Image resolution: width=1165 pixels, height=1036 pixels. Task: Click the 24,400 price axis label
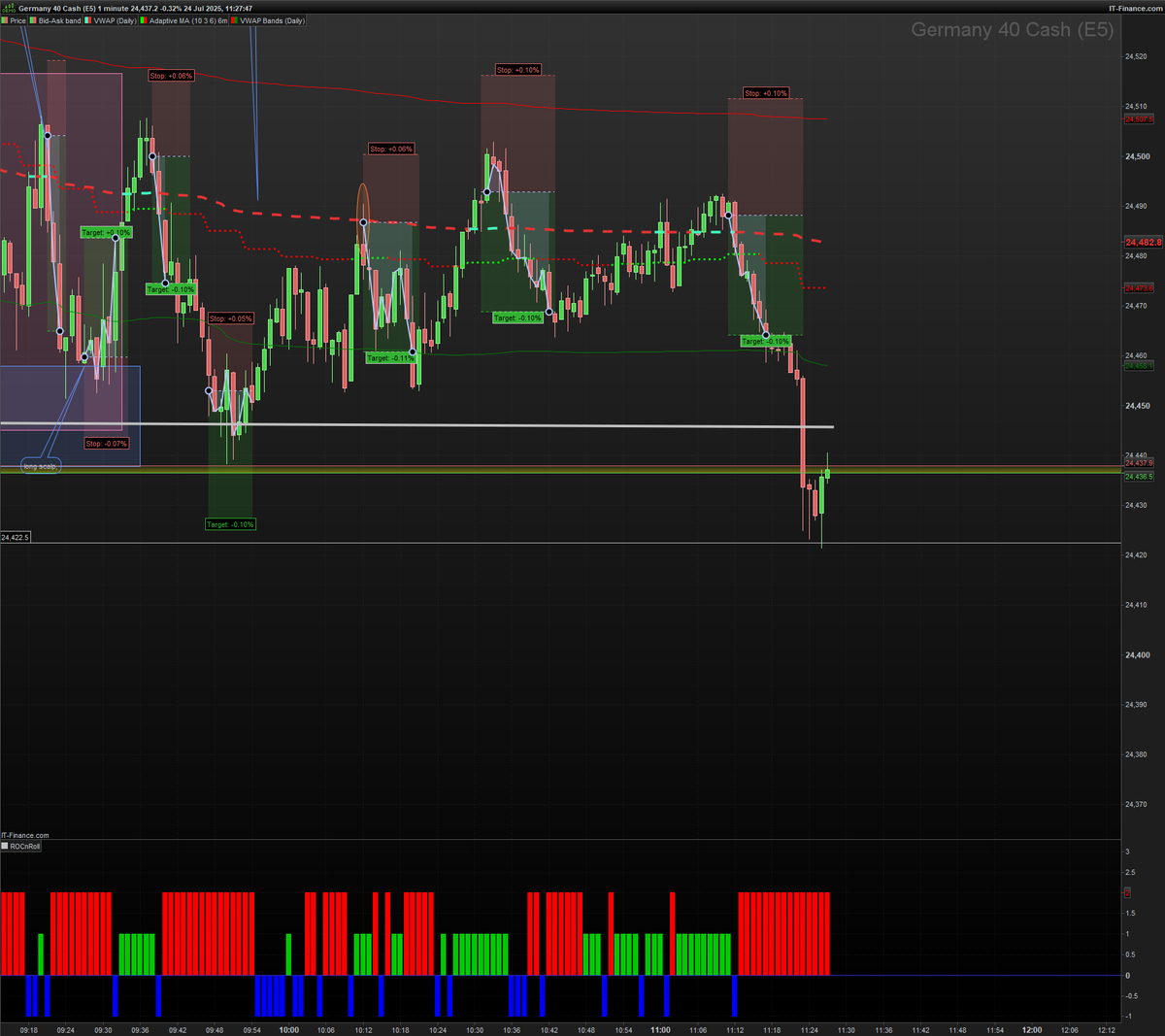(1138, 655)
